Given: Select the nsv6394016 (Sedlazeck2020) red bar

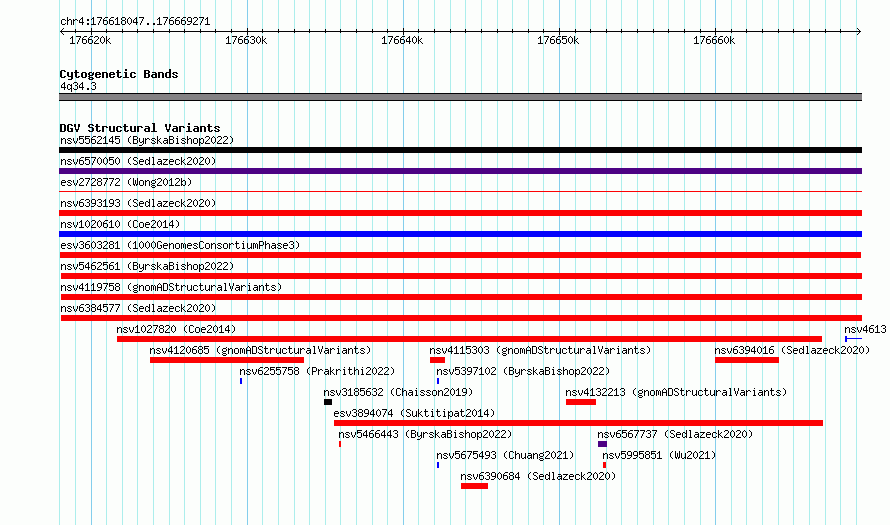Looking at the screenshot, I should tap(747, 360).
